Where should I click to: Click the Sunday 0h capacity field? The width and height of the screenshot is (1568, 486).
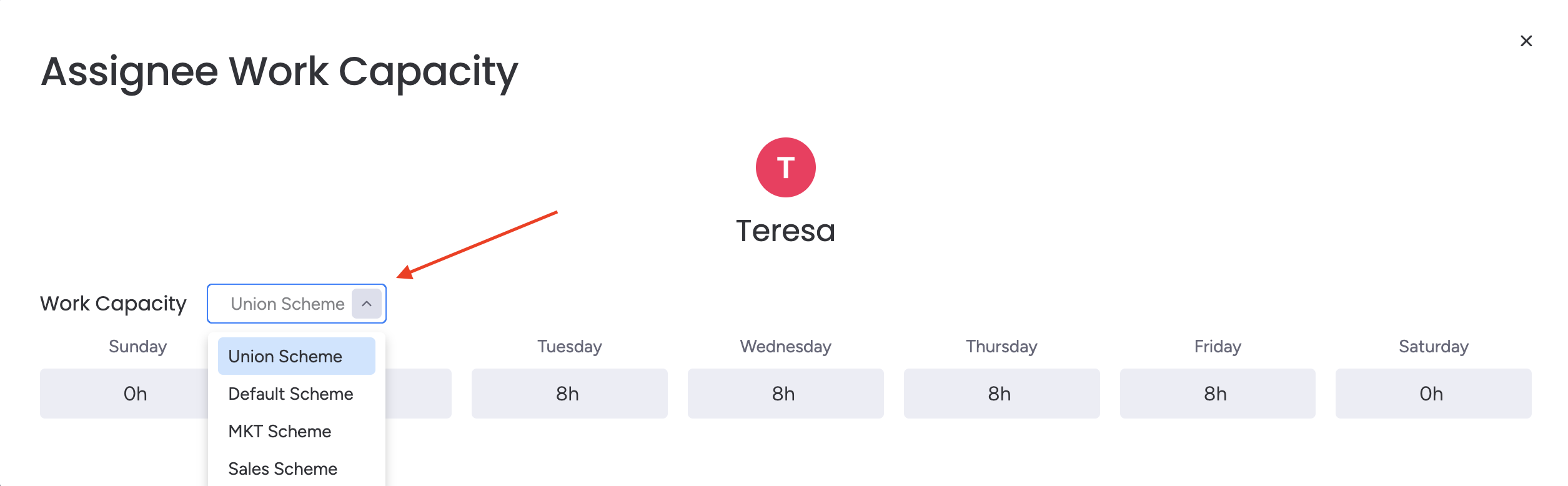[135, 394]
